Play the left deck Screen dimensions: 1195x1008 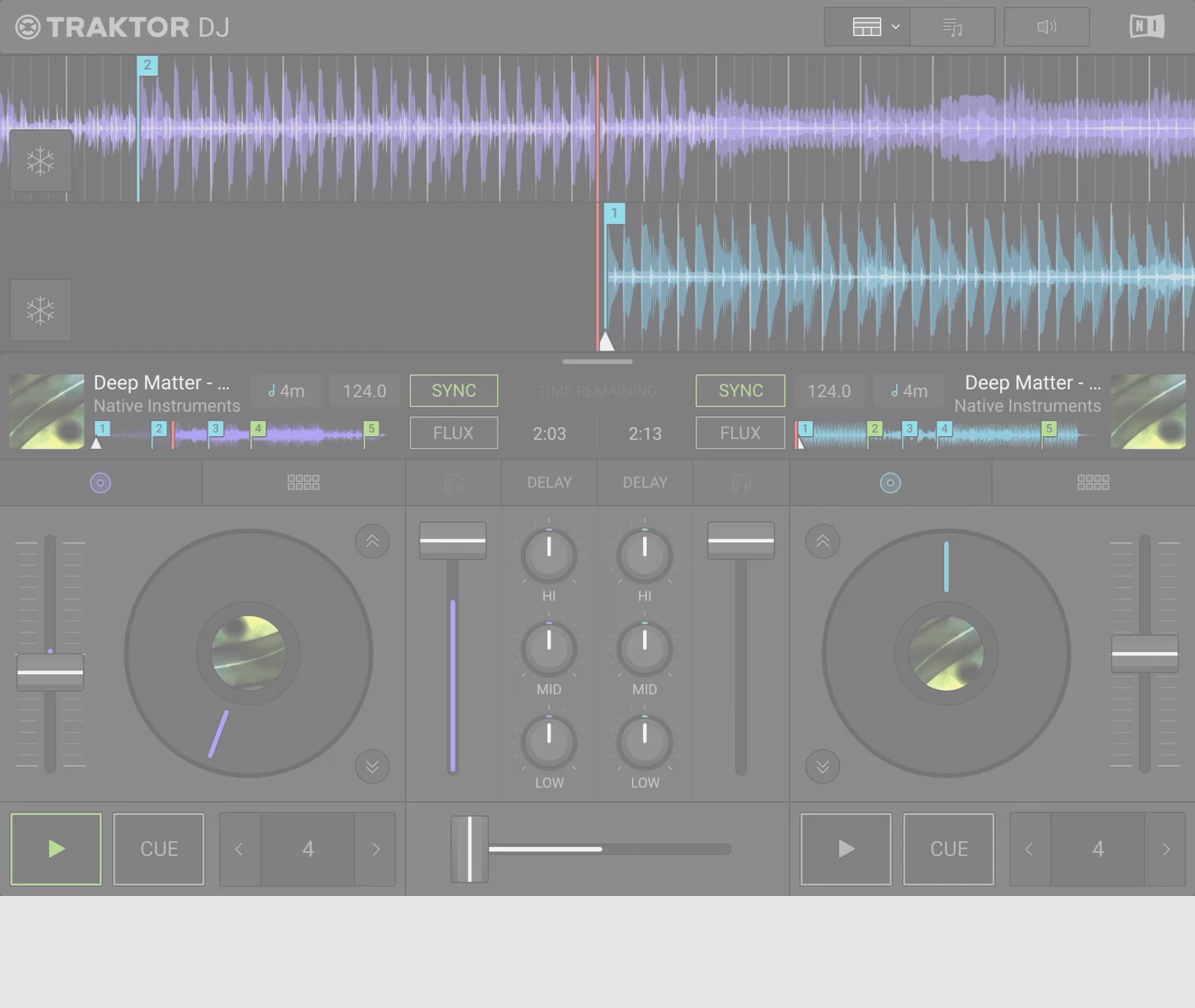(56, 849)
